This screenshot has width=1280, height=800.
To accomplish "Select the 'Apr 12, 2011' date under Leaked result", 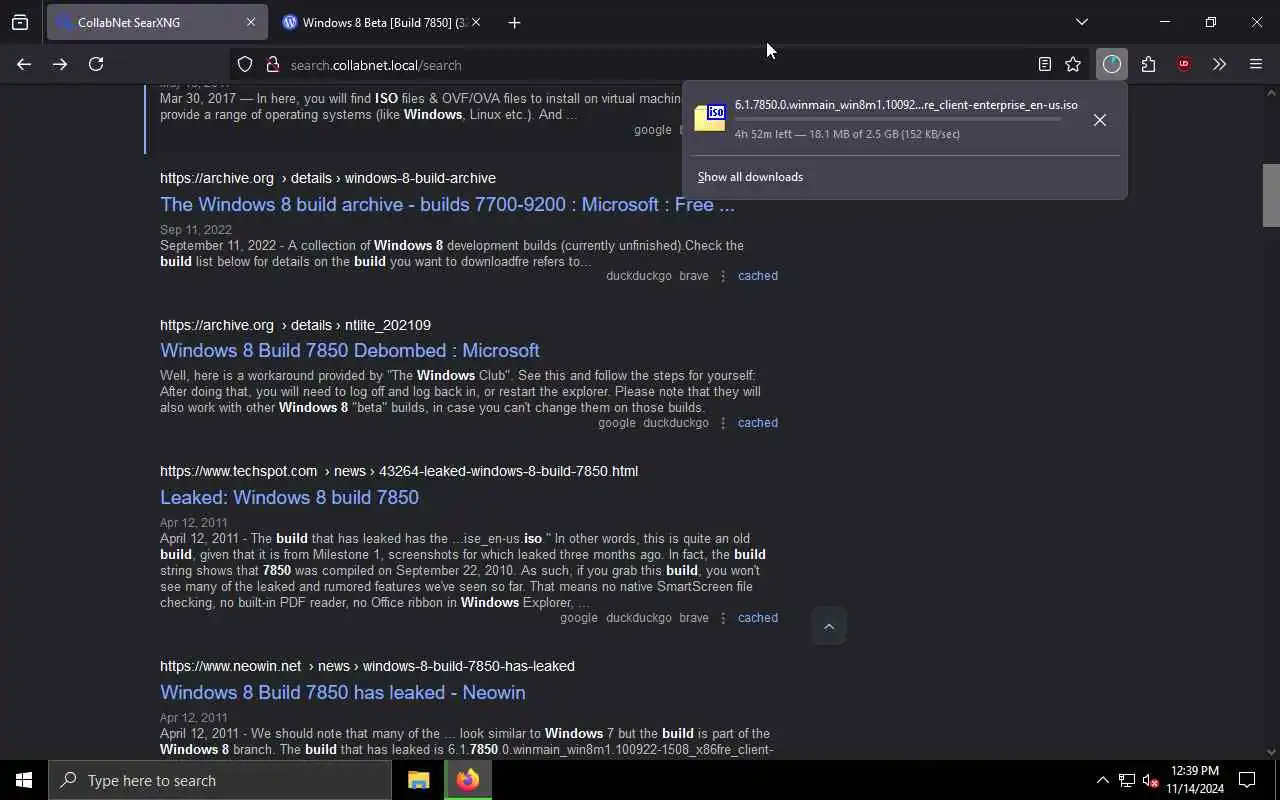I will 193,523.
